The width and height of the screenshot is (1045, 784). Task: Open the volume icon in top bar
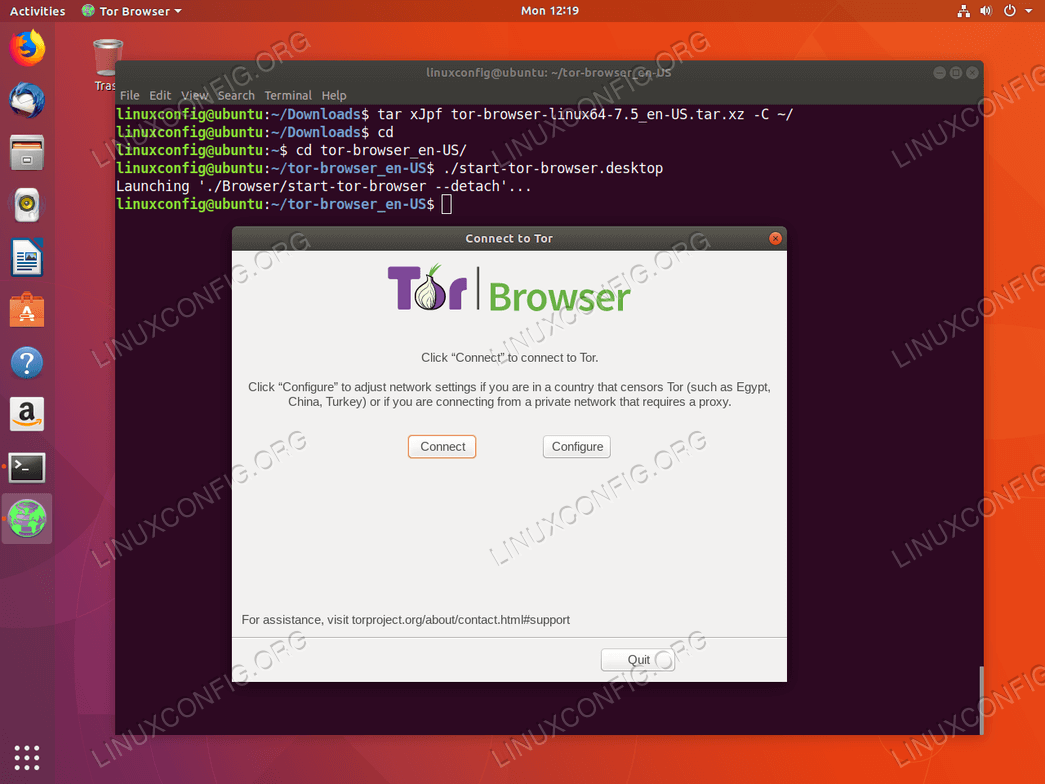(x=986, y=11)
